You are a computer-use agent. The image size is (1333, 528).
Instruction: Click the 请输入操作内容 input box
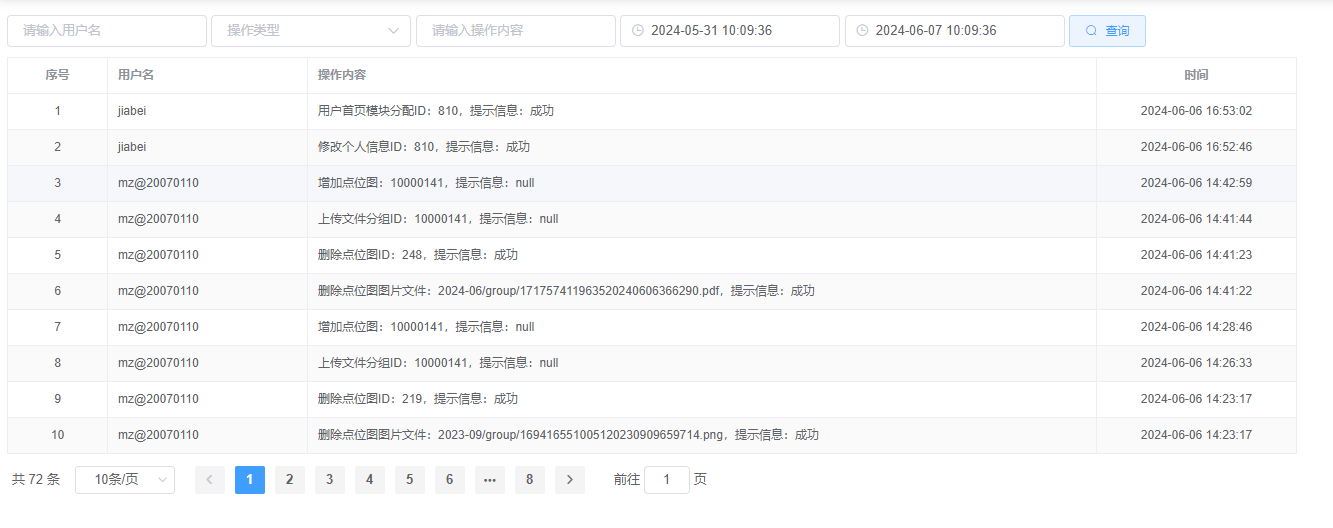coord(515,31)
